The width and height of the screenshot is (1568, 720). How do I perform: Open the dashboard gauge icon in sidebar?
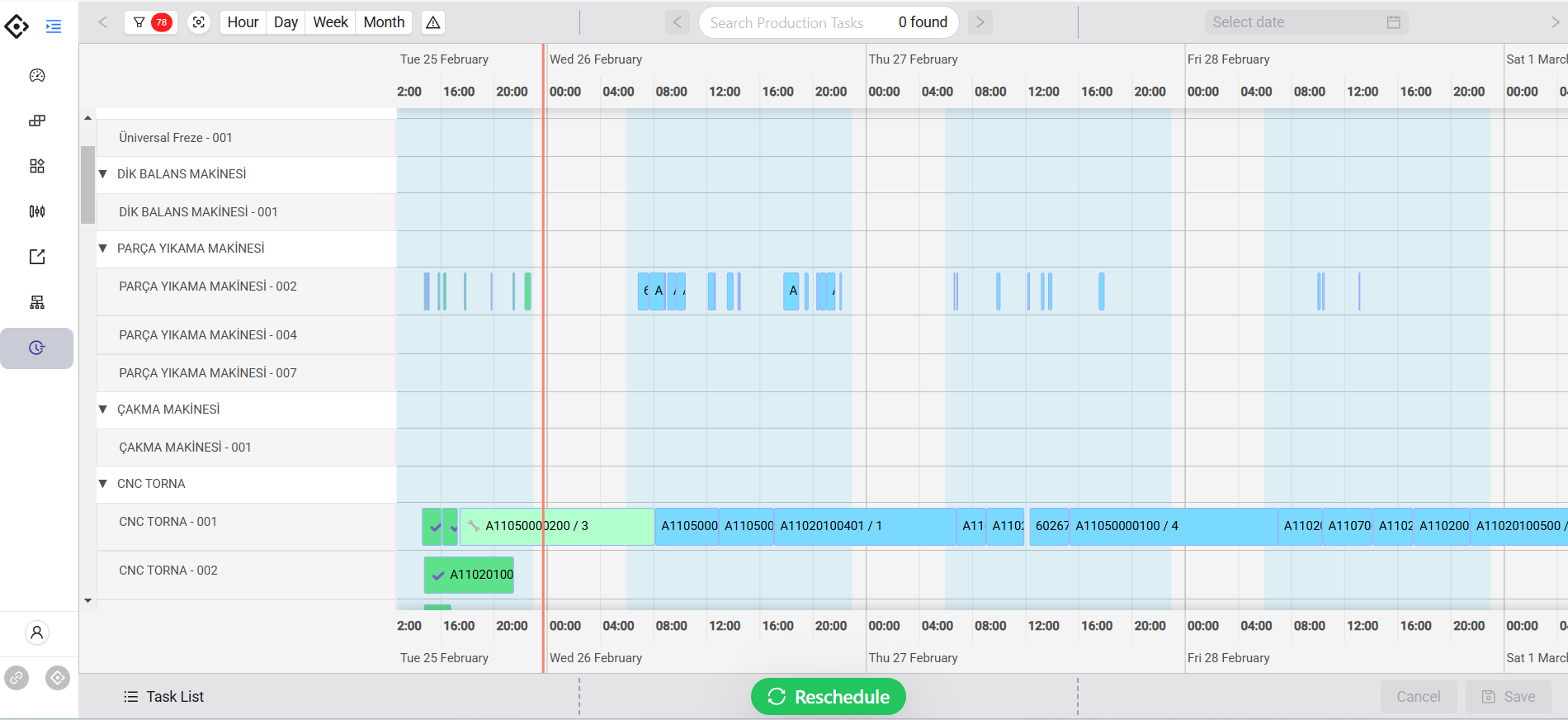[x=37, y=75]
